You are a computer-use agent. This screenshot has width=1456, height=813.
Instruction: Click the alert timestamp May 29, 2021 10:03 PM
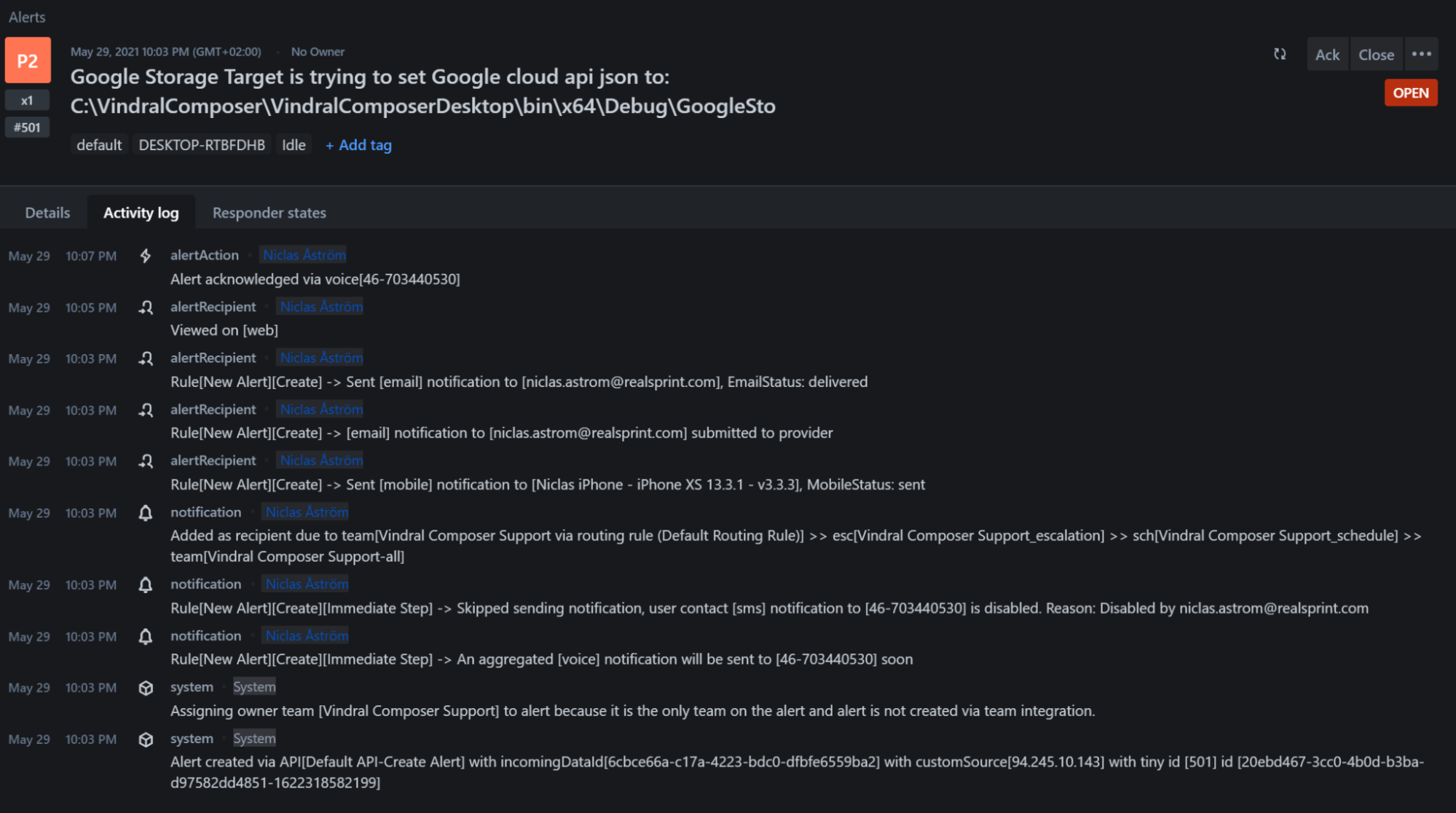[x=165, y=52]
